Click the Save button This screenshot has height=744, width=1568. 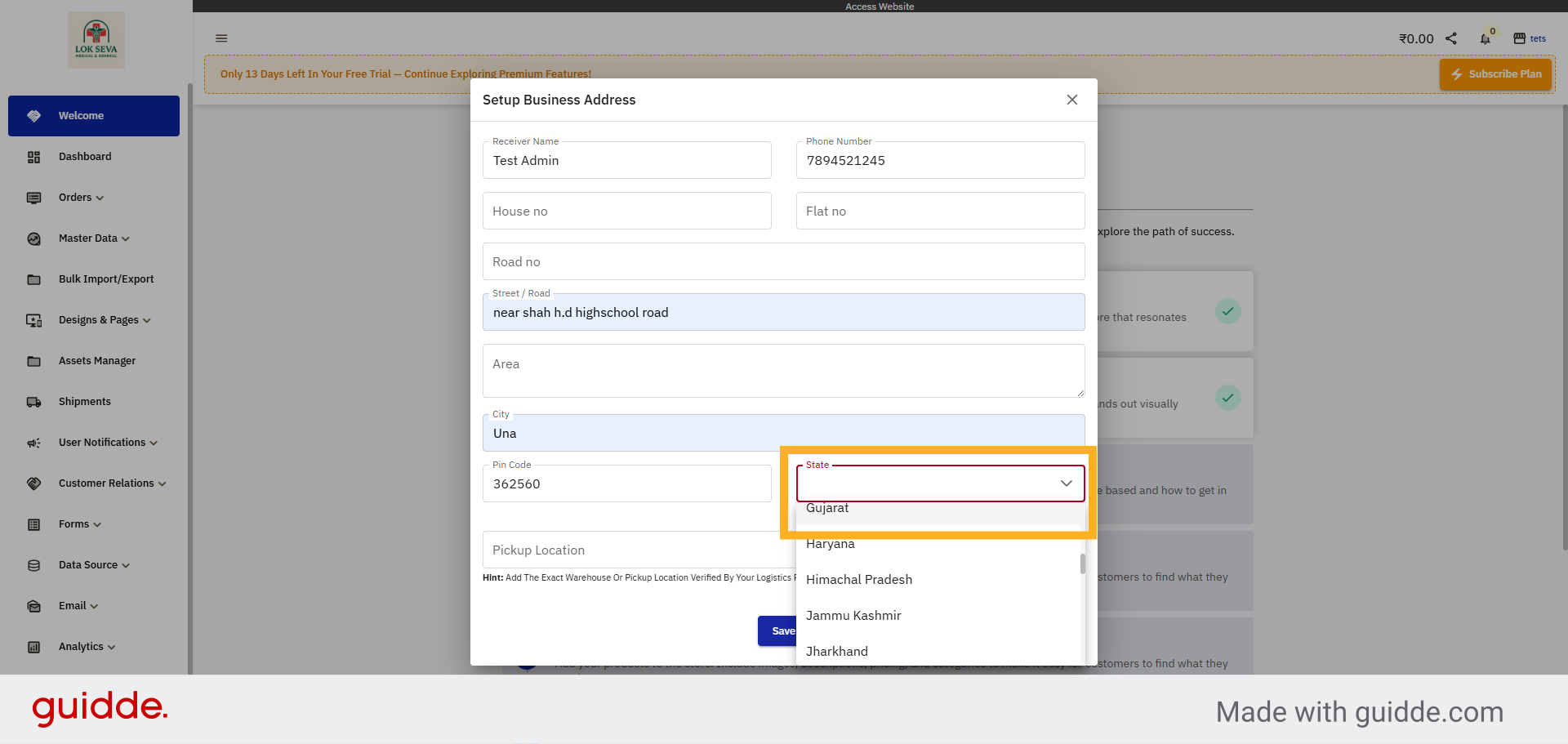click(x=777, y=631)
